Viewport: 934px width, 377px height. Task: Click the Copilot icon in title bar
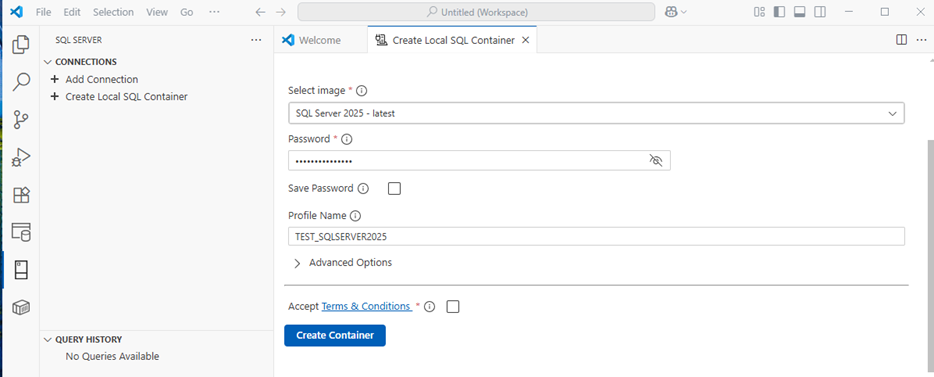click(x=672, y=12)
